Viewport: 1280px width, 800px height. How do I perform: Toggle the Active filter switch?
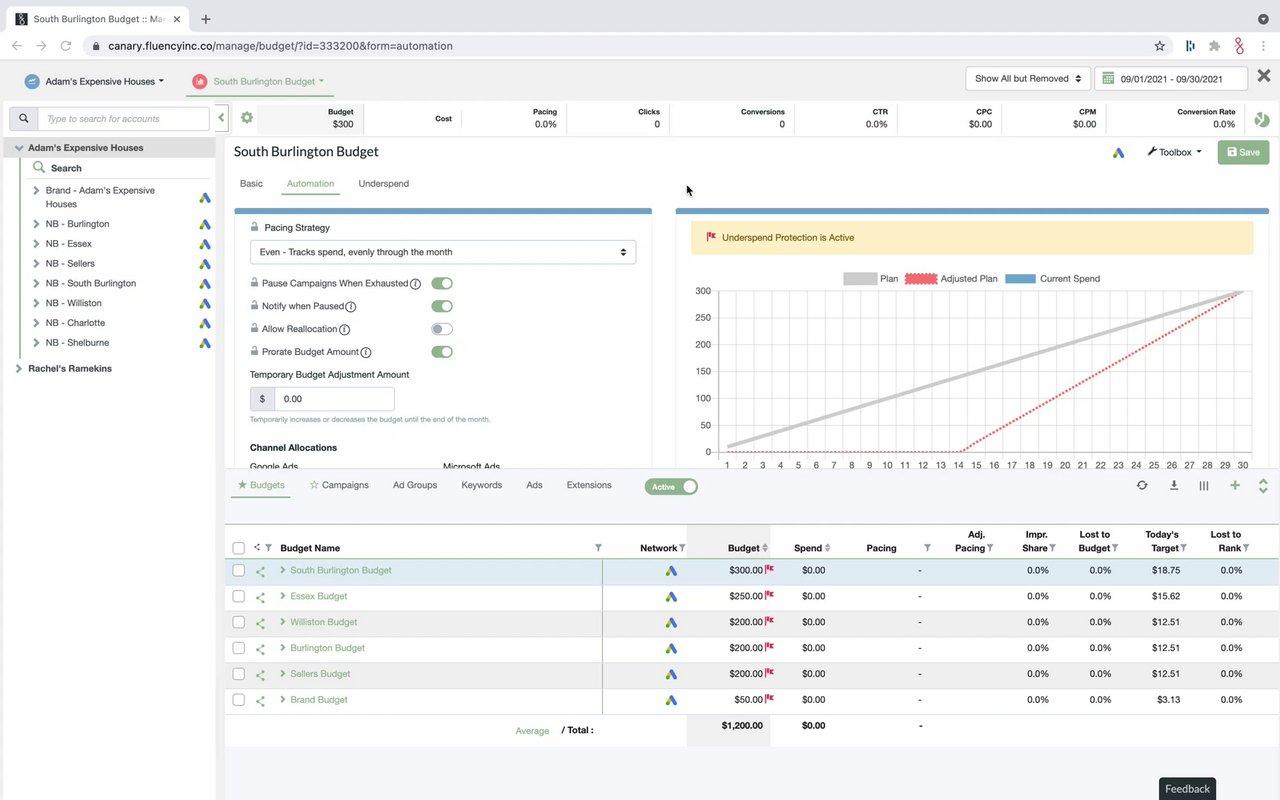point(671,487)
